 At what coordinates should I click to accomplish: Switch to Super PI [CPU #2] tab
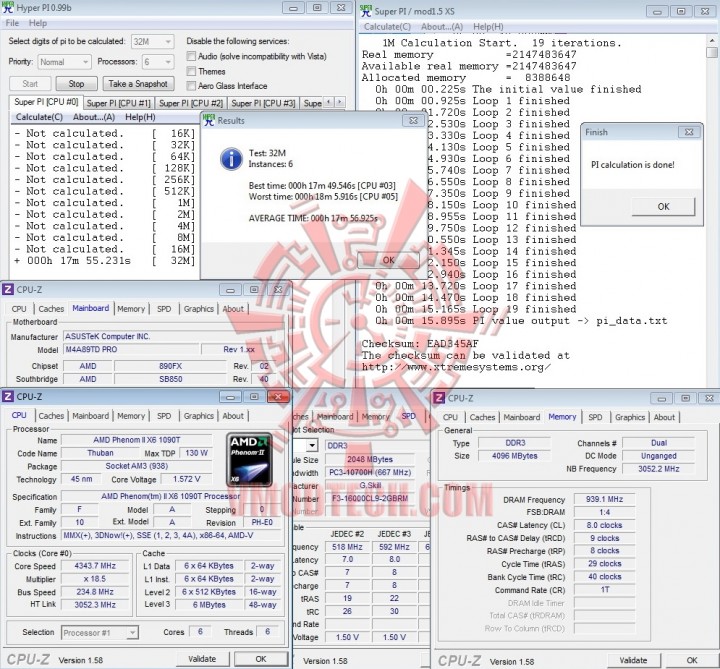click(191, 103)
